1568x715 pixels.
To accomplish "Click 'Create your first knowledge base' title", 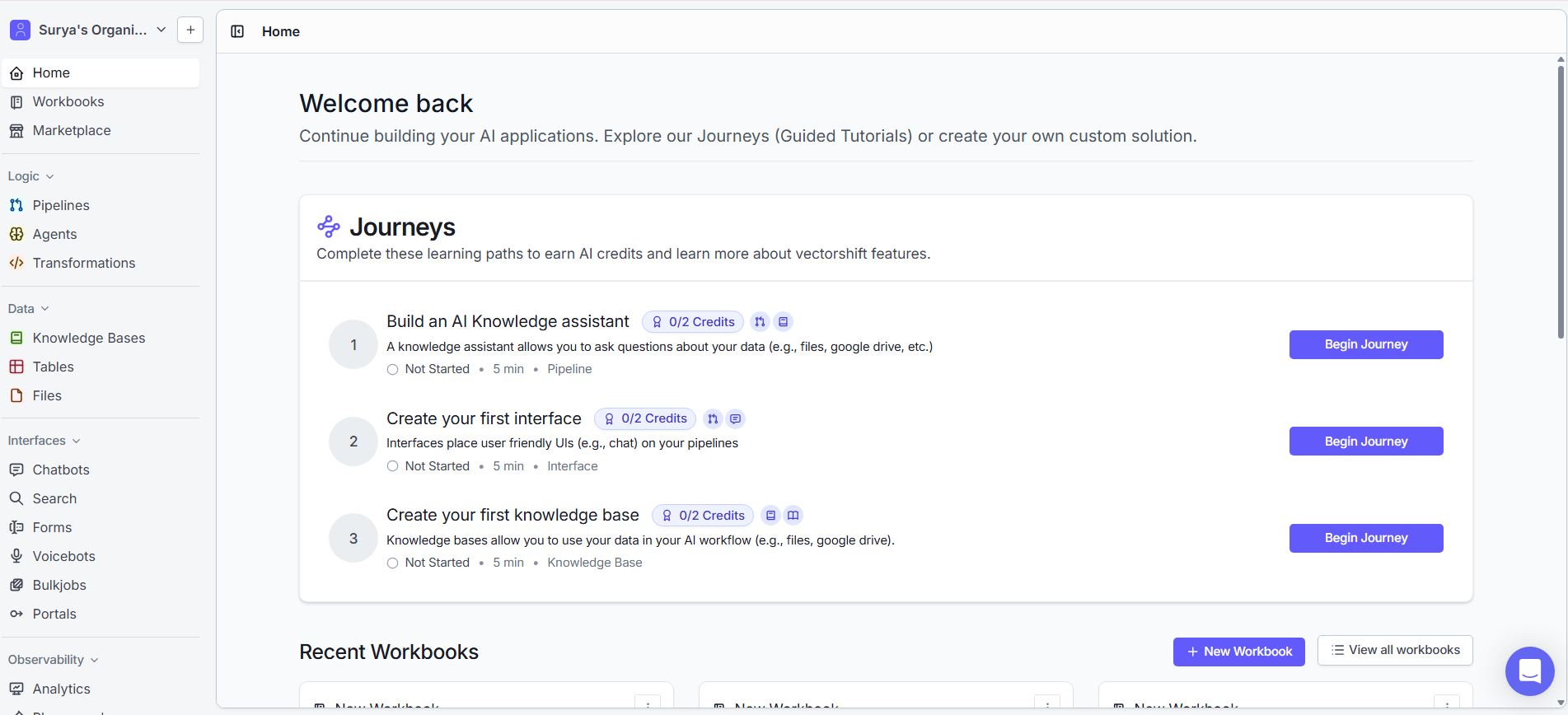I will coord(513,515).
